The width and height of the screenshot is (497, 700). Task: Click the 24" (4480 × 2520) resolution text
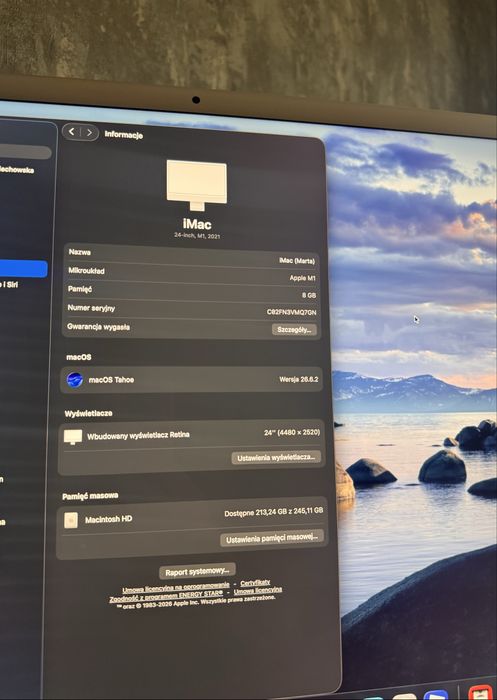[292, 432]
